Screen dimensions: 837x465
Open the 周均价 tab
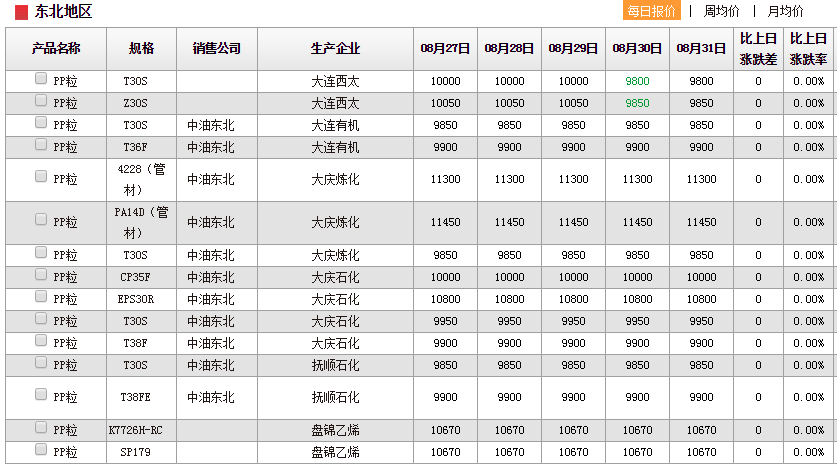pyautogui.click(x=722, y=11)
